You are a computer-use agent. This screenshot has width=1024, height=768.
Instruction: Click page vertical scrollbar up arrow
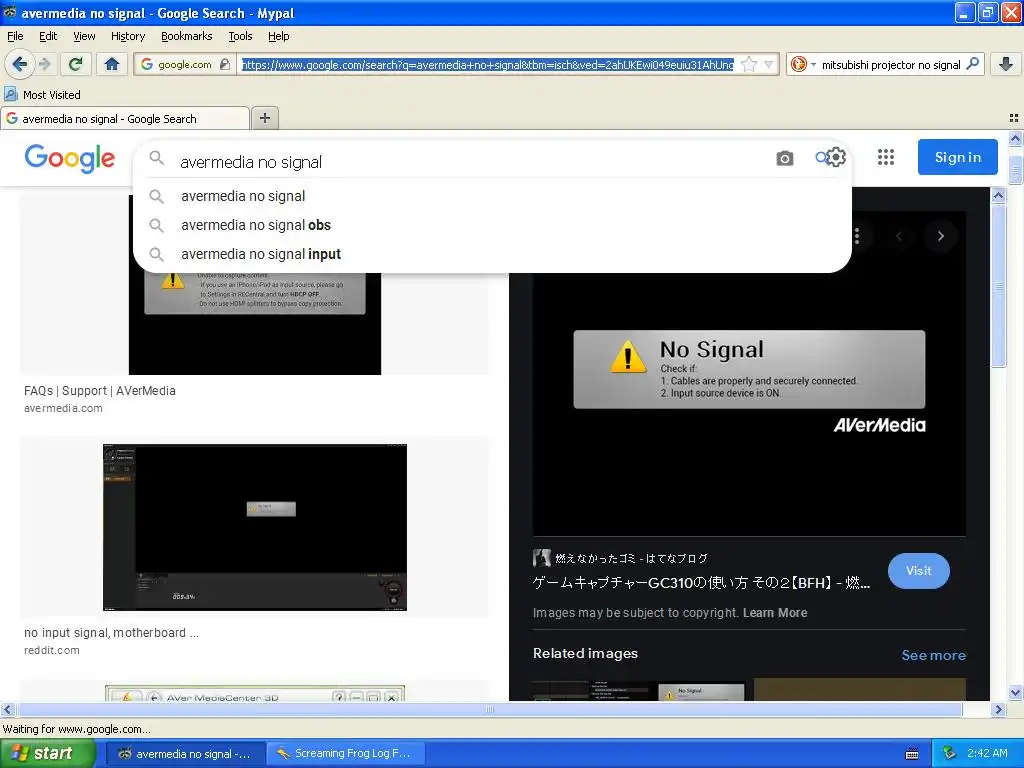[x=1015, y=138]
